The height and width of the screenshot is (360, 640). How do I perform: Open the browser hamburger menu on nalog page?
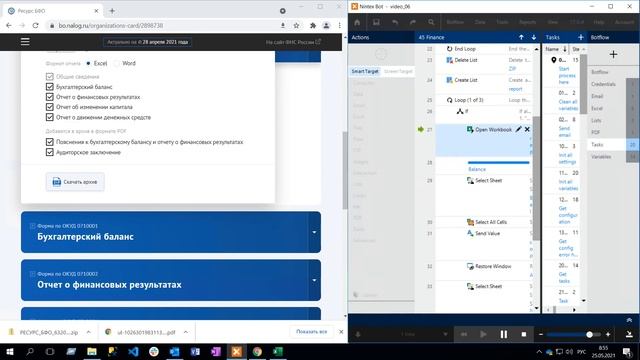click(x=25, y=42)
